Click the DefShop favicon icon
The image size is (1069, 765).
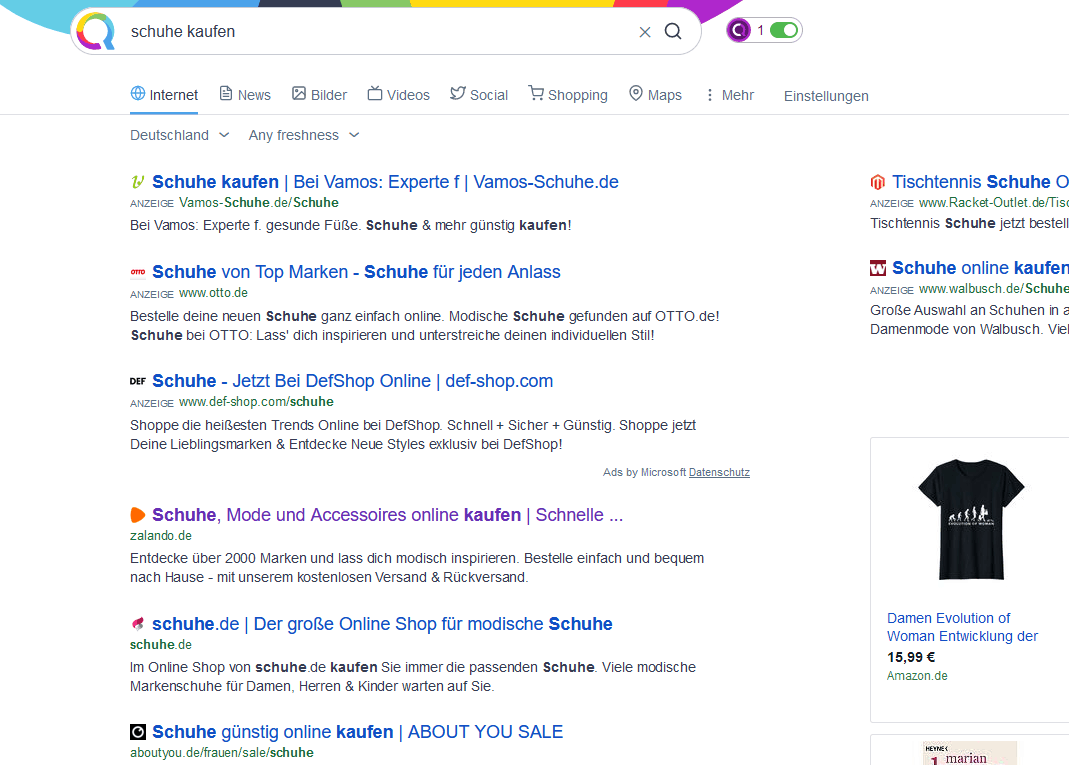(138, 381)
